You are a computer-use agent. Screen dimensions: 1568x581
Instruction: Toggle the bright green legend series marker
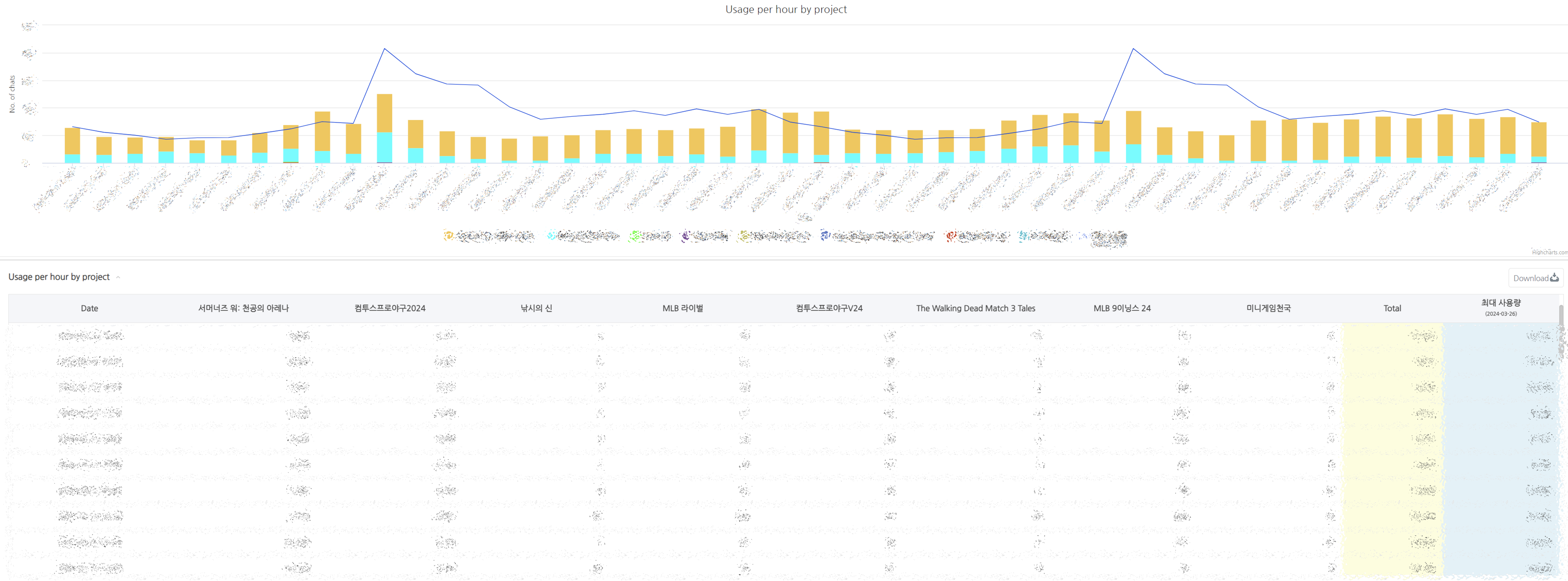coord(634,236)
